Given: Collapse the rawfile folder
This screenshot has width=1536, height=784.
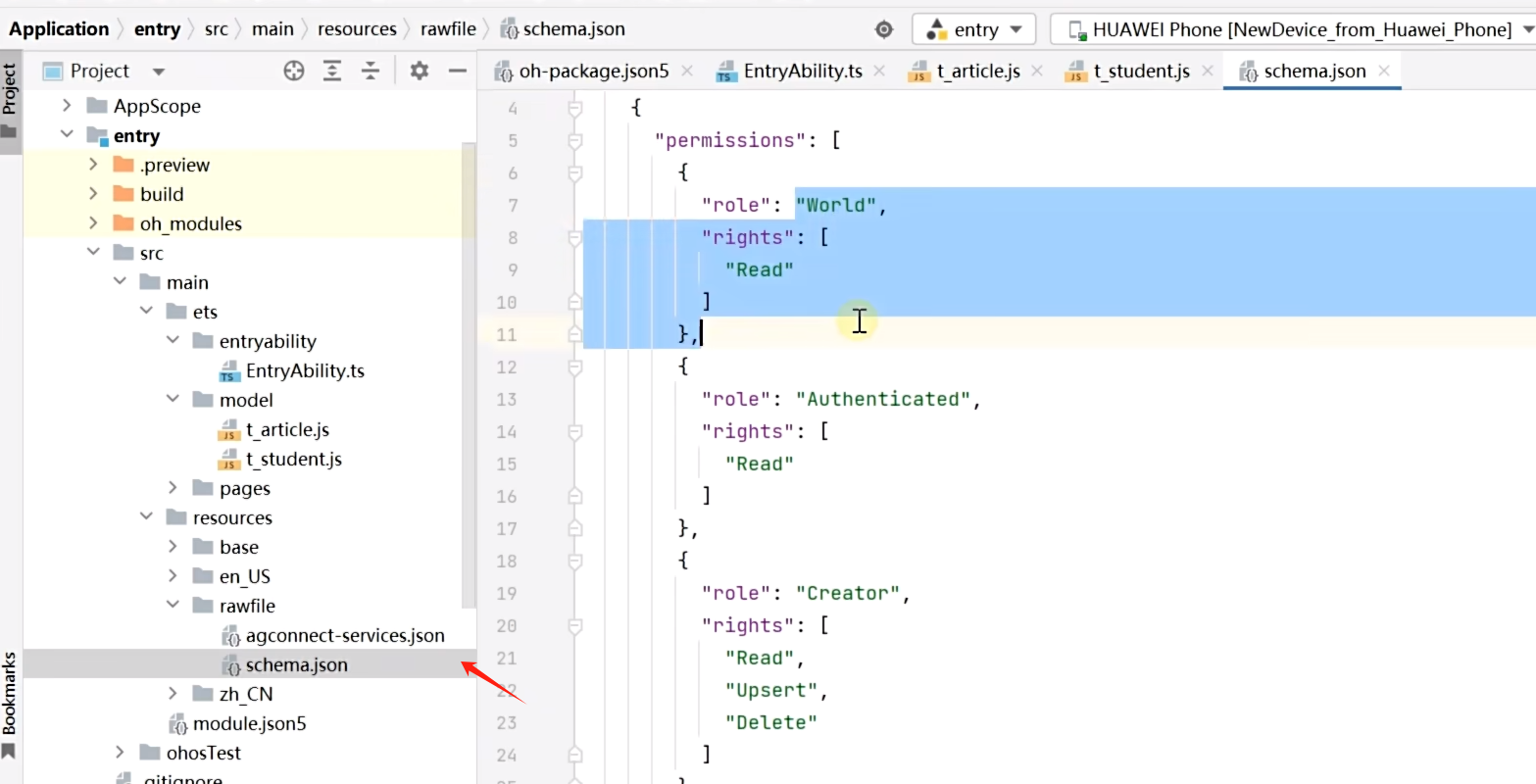Looking at the screenshot, I should pos(173,606).
